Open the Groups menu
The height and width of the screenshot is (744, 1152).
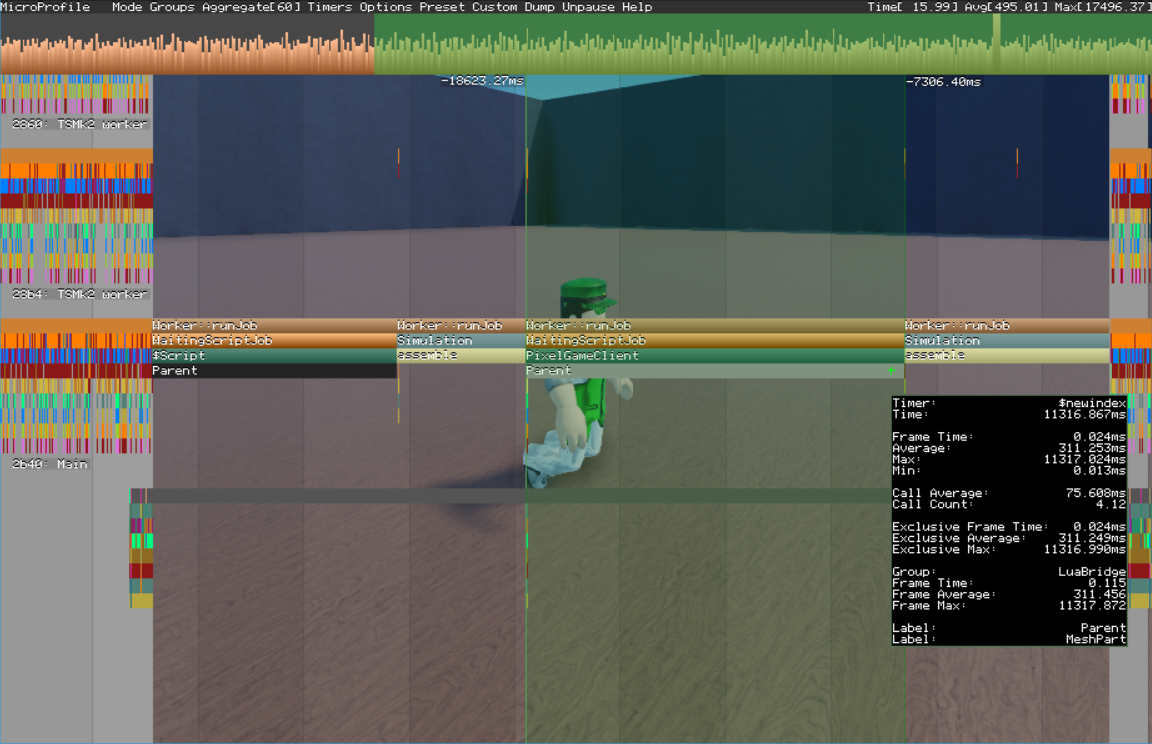[172, 7]
